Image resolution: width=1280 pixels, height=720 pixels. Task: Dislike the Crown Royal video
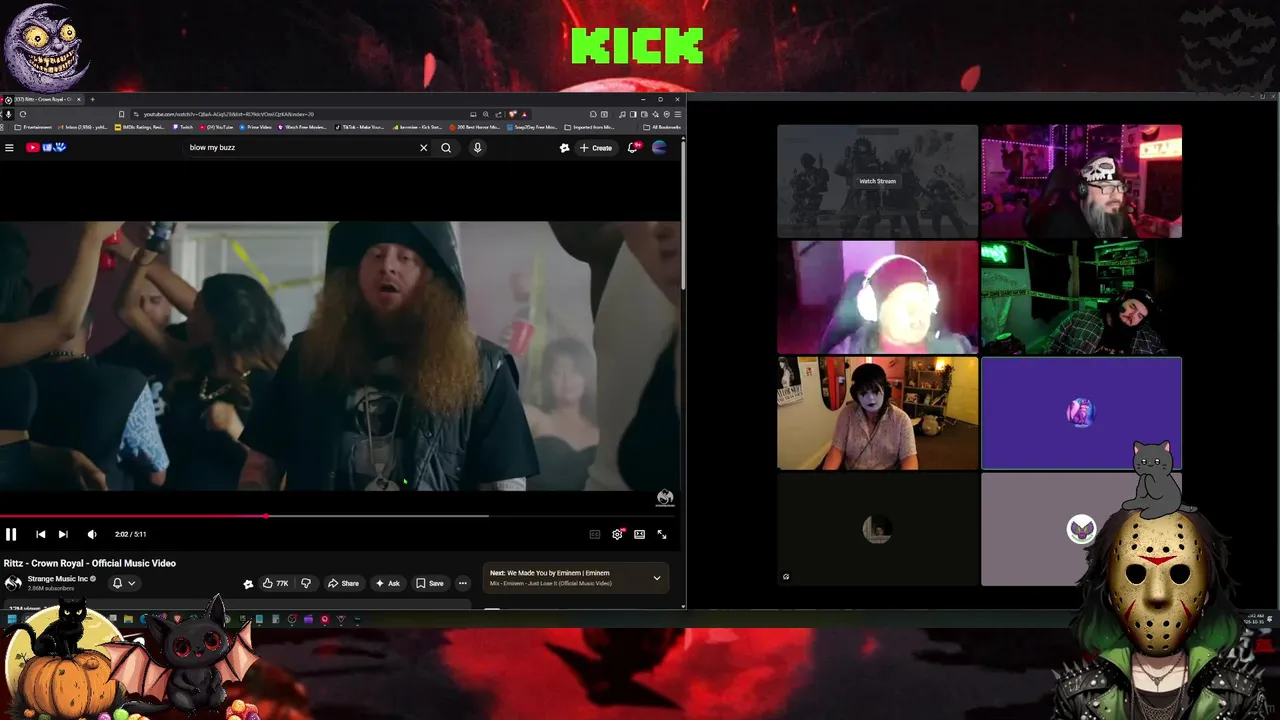306,583
